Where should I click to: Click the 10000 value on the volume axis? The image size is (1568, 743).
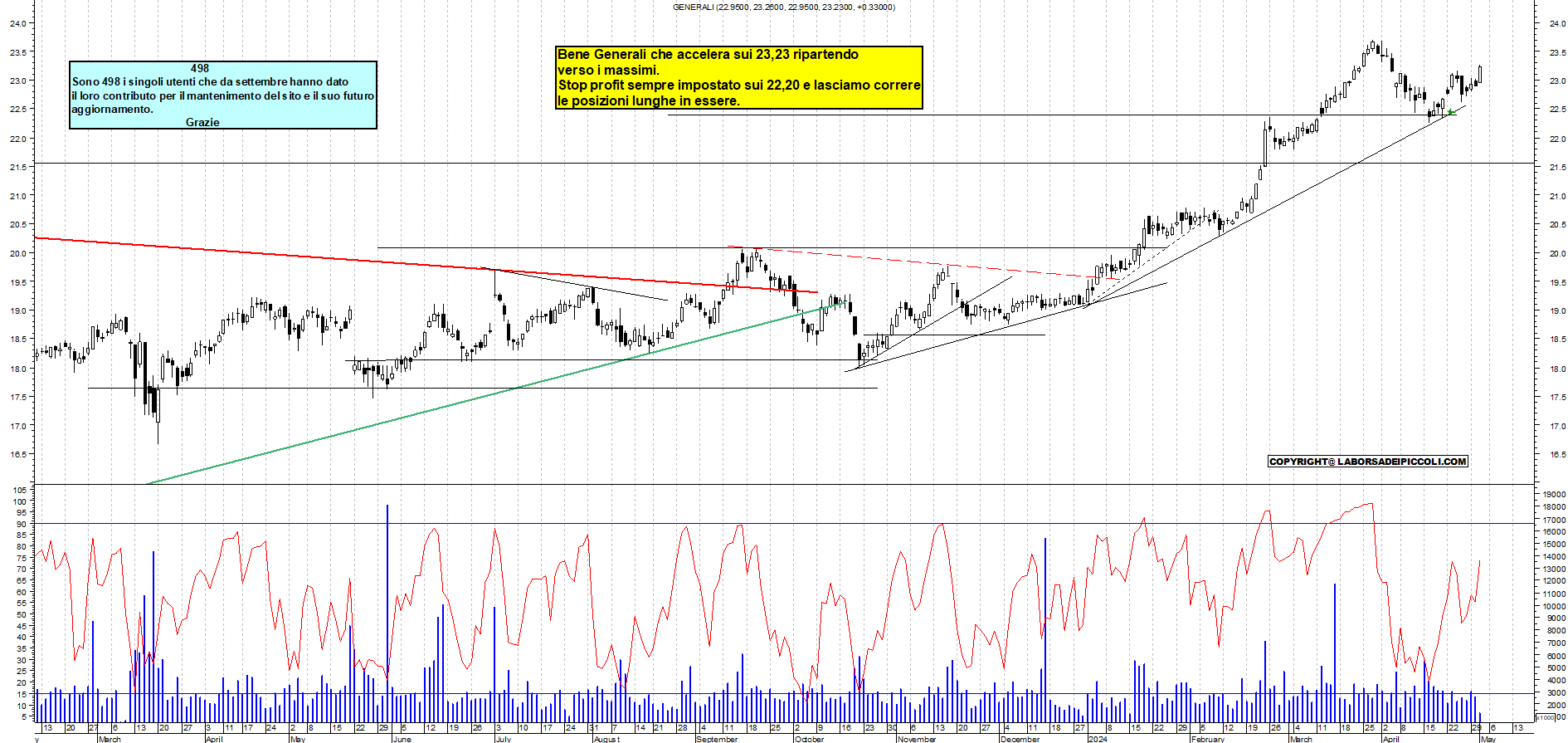click(x=1554, y=607)
